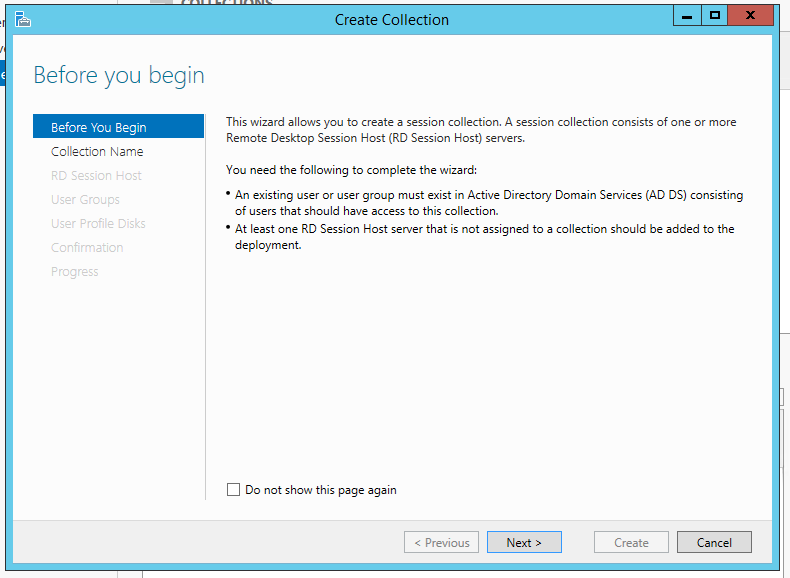Select the Confirmation step in sidebar
The image size is (790, 578).
point(87,247)
